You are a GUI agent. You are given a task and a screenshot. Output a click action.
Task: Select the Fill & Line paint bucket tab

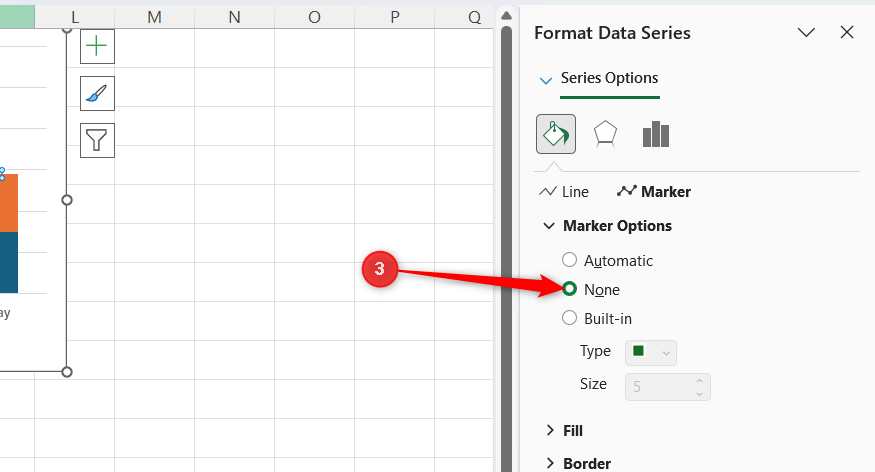coord(556,134)
